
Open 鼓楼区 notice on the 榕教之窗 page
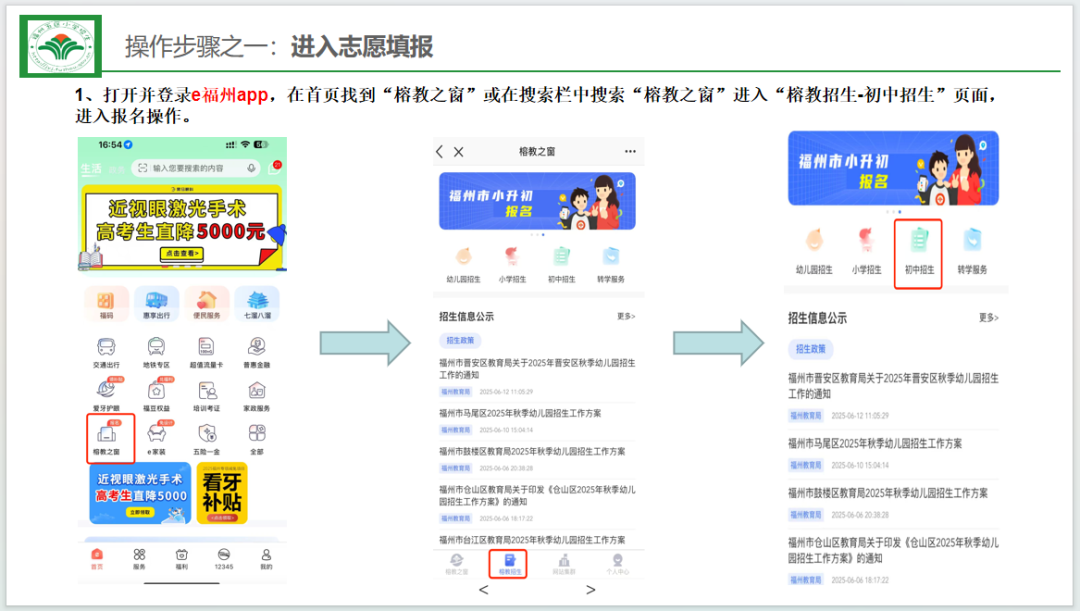532,451
